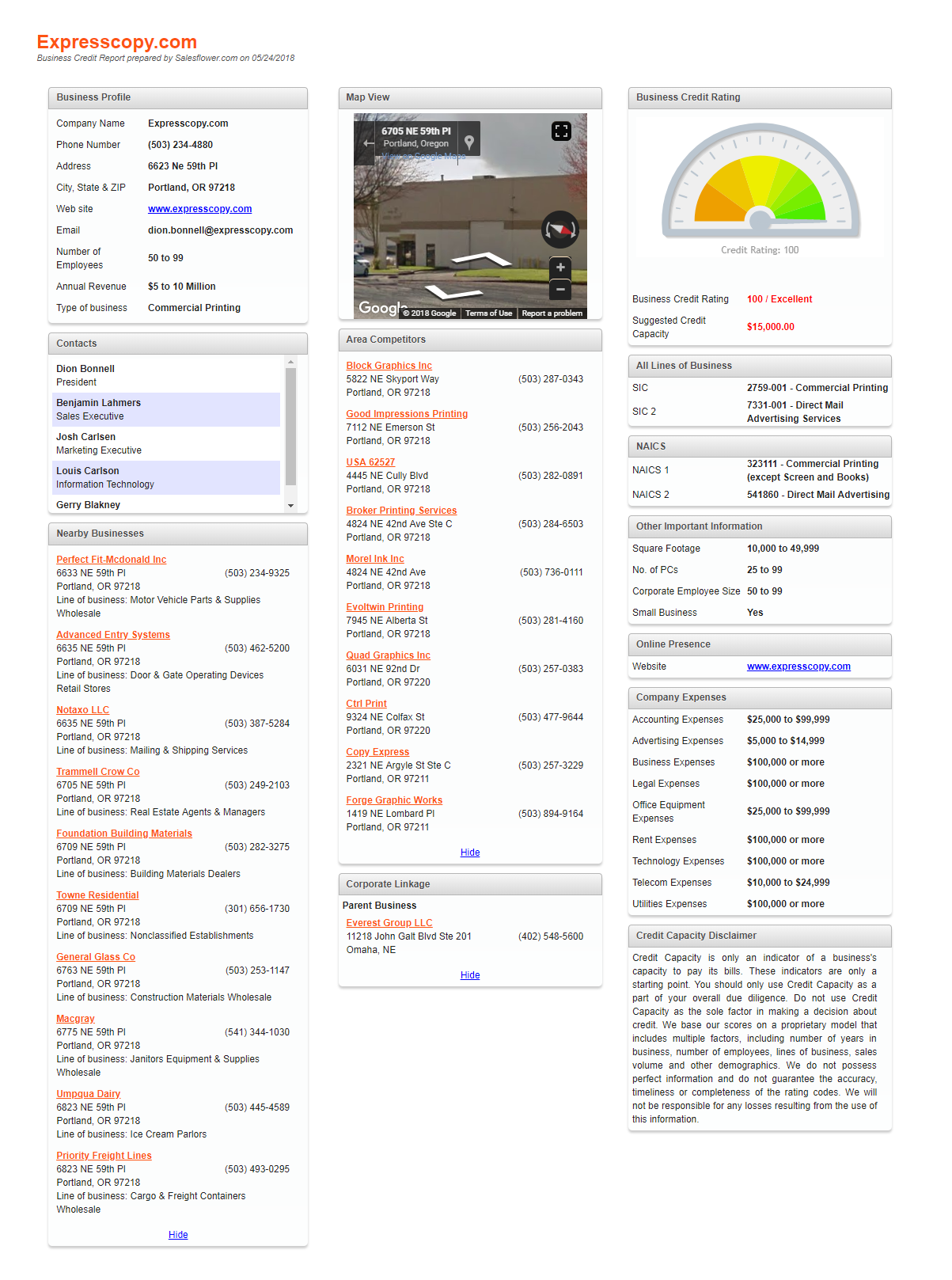The image size is (952, 1280).
Task: Open website link under Online Presence
Action: coord(798,667)
